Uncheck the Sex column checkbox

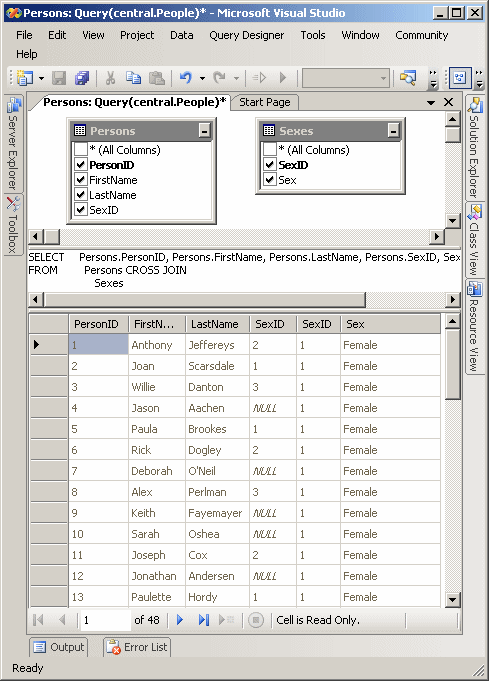tap(270, 179)
